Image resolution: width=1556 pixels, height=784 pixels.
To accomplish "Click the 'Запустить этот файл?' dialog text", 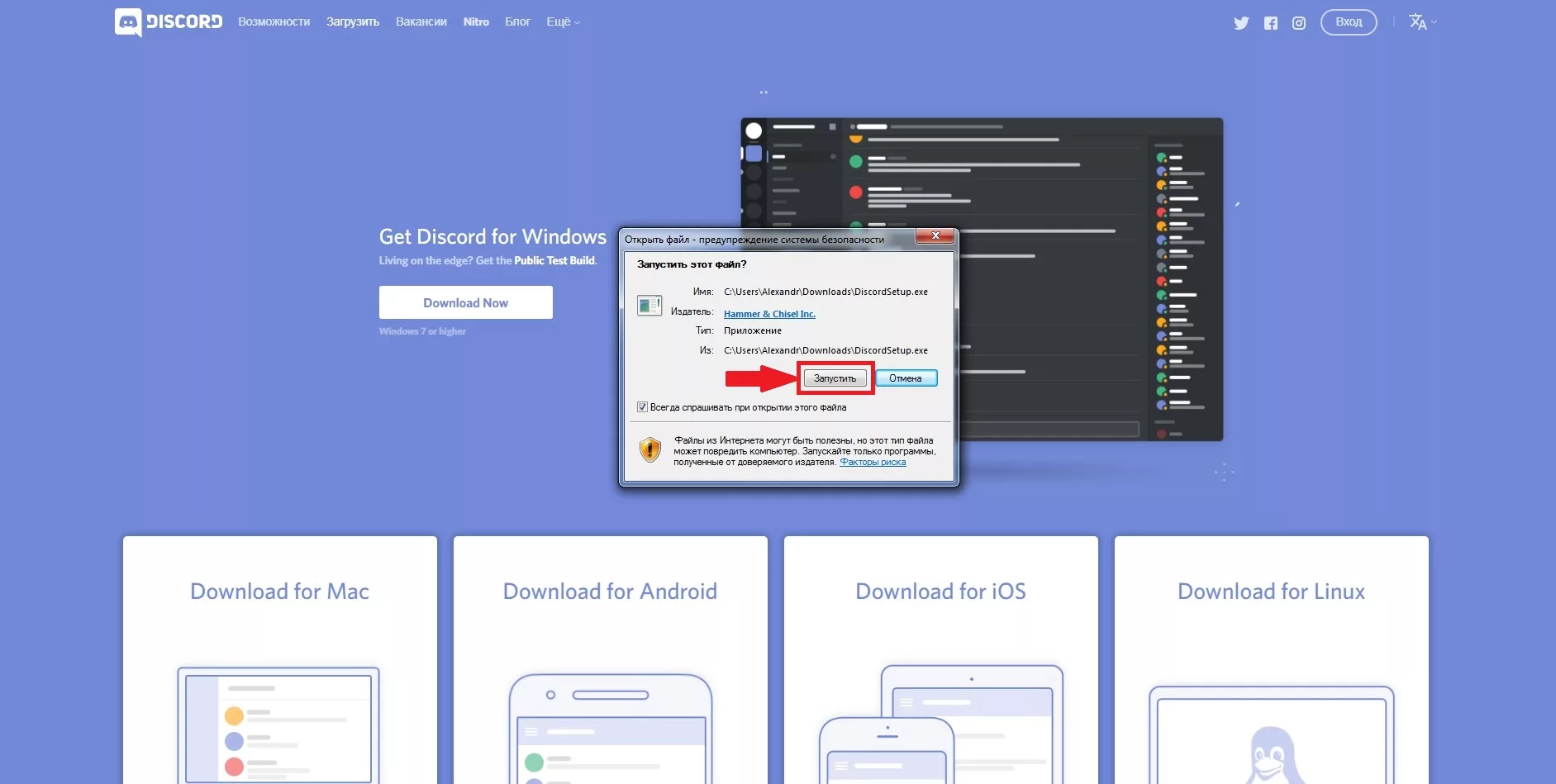I will click(x=692, y=264).
